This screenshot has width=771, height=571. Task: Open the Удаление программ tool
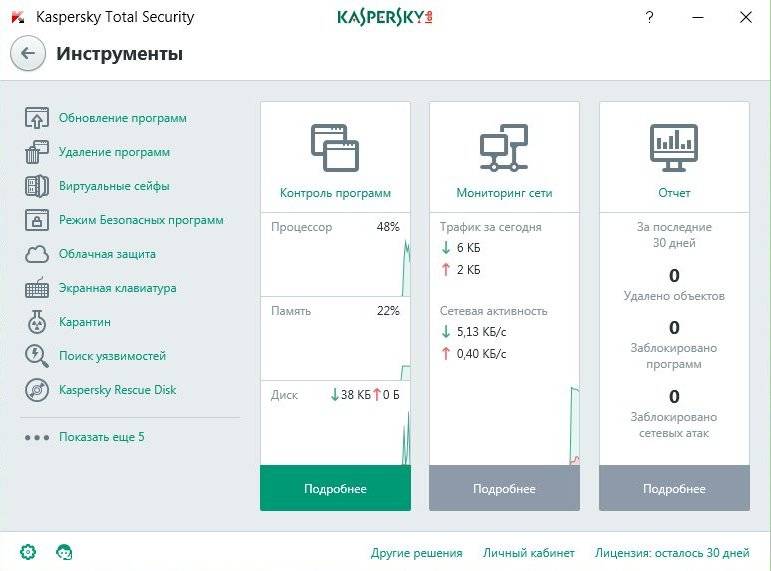coord(115,152)
